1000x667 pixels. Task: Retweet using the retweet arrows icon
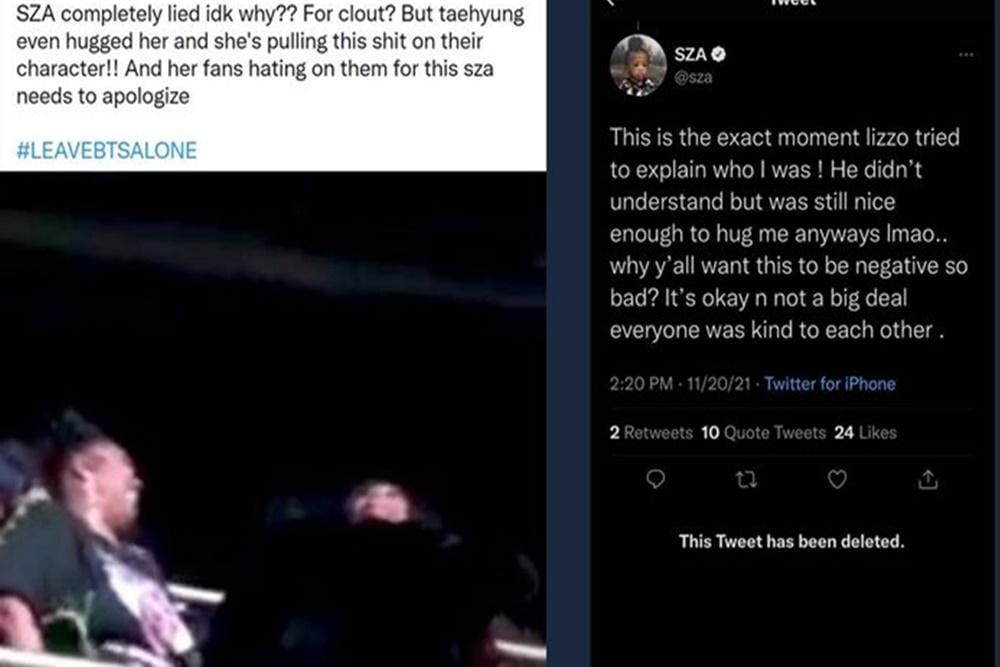coord(746,480)
